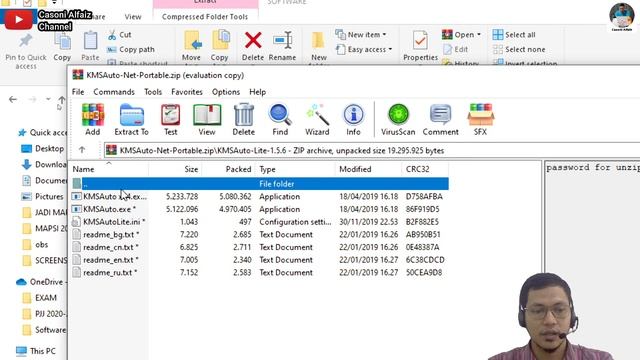Click Move to in Explorer ribbon
This screenshot has width=640, height=360.
point(191,46)
